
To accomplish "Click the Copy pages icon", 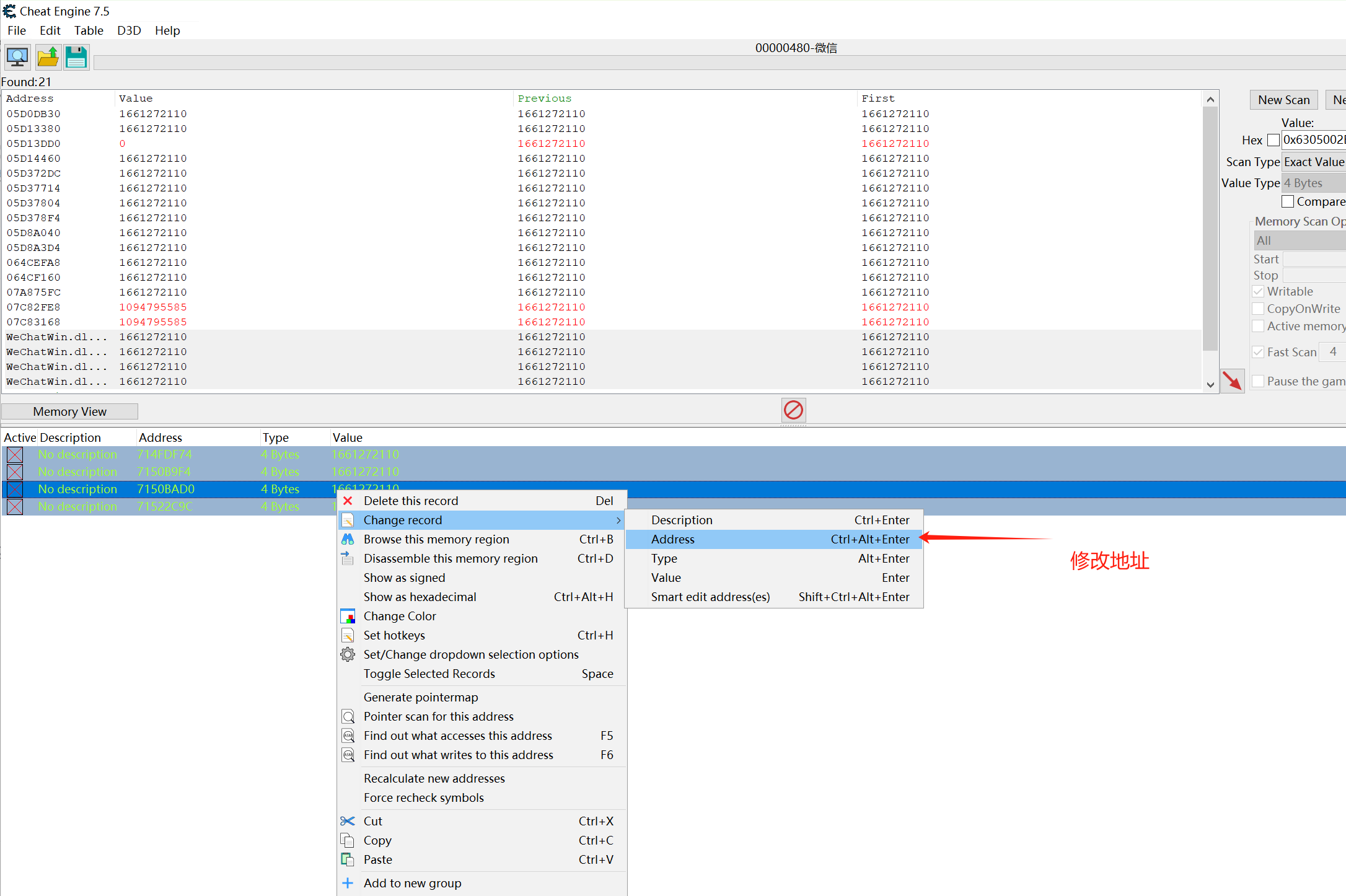I will [x=348, y=840].
